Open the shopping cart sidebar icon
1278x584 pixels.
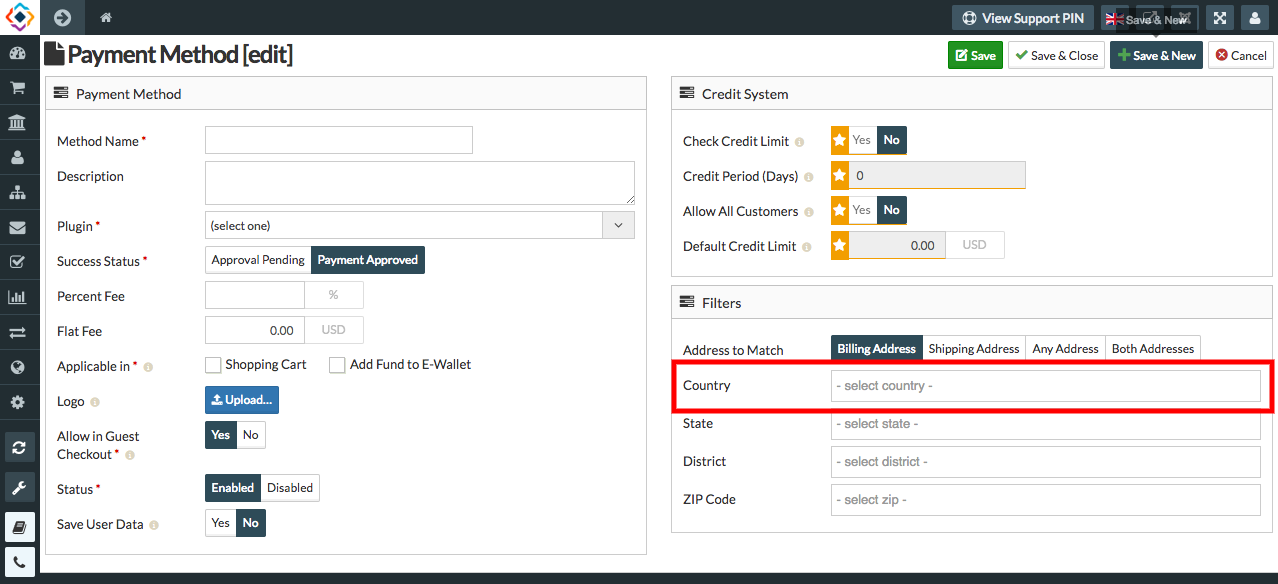point(17,88)
